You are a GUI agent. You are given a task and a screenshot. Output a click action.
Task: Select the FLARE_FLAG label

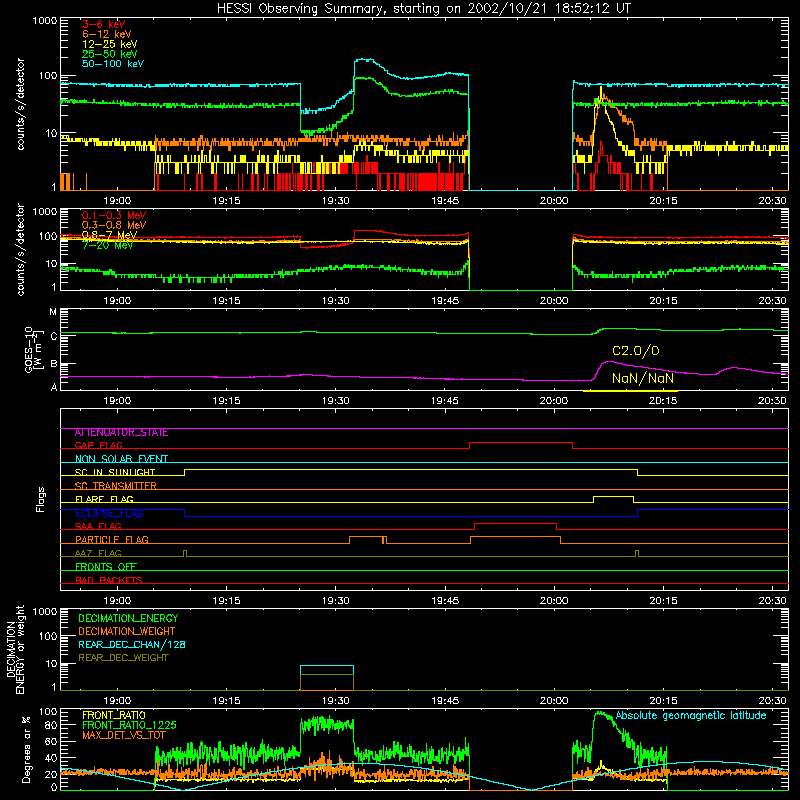pos(104,499)
